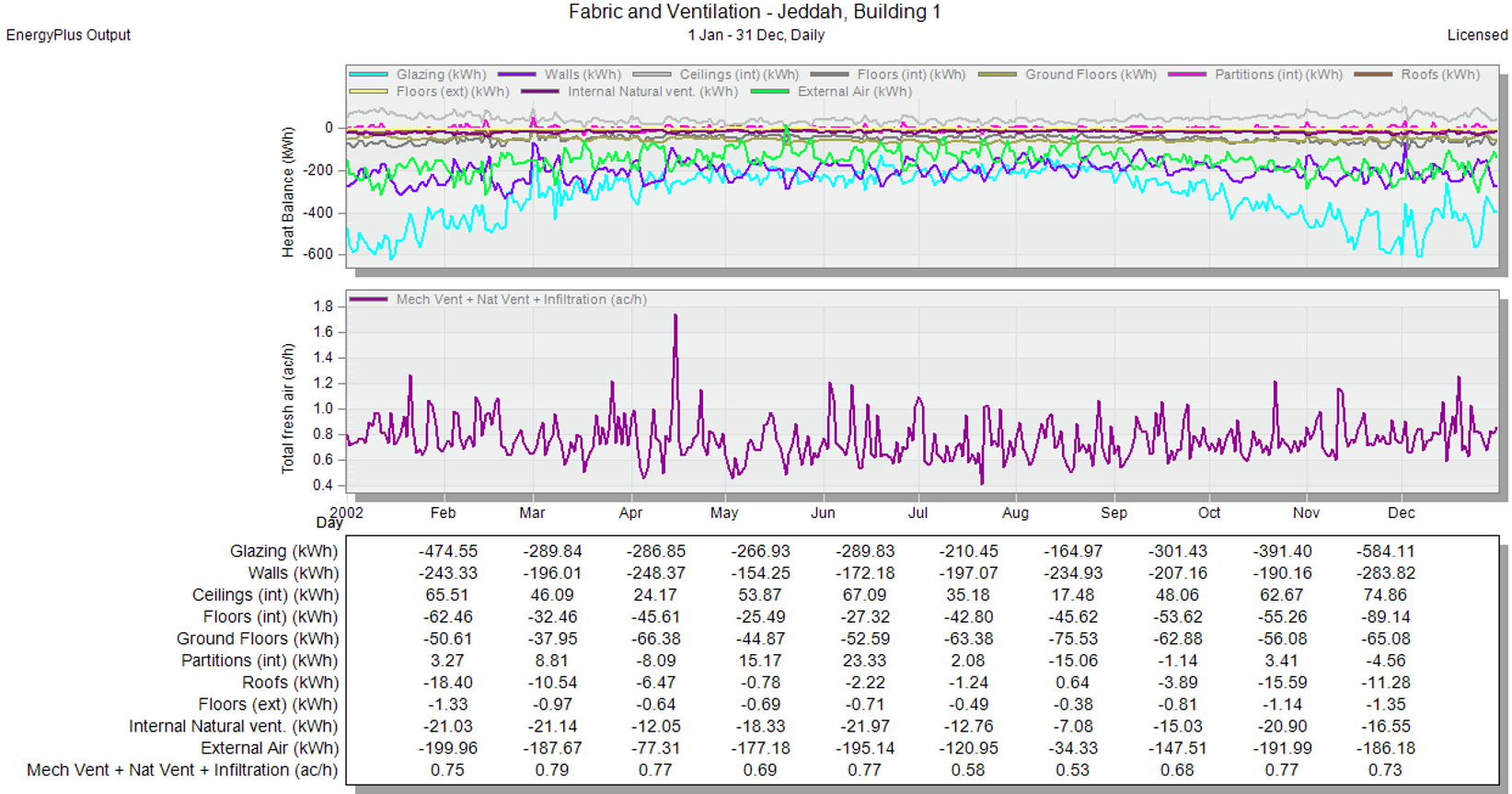Click the Ground Floors legend swatch

998,75
